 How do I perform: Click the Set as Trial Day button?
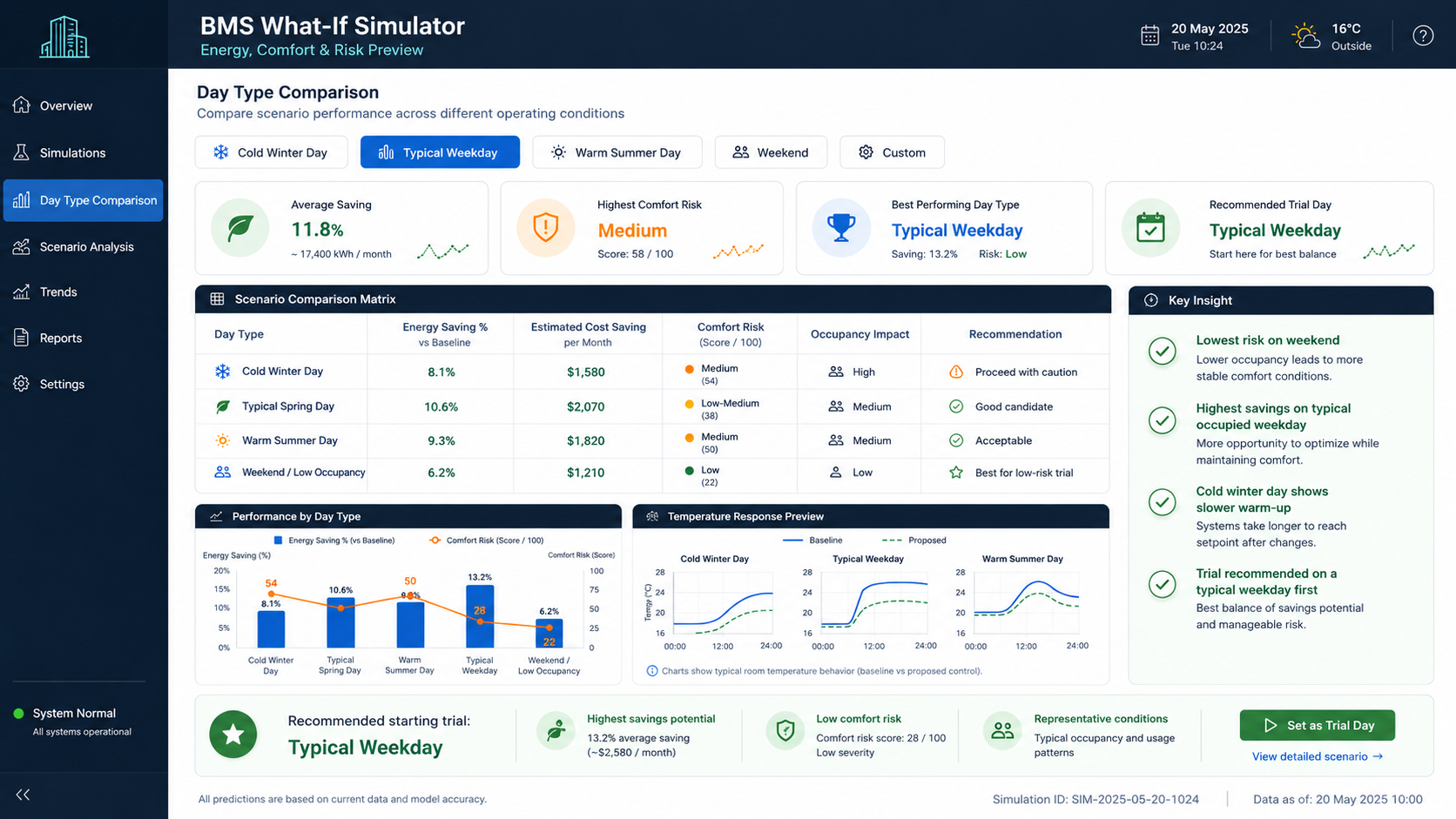(x=1318, y=726)
